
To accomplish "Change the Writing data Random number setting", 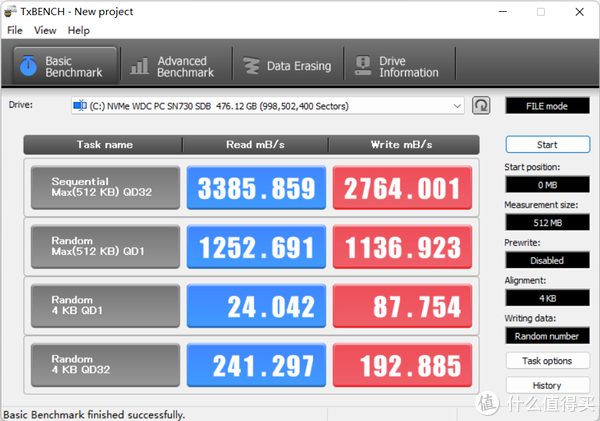I will [547, 336].
